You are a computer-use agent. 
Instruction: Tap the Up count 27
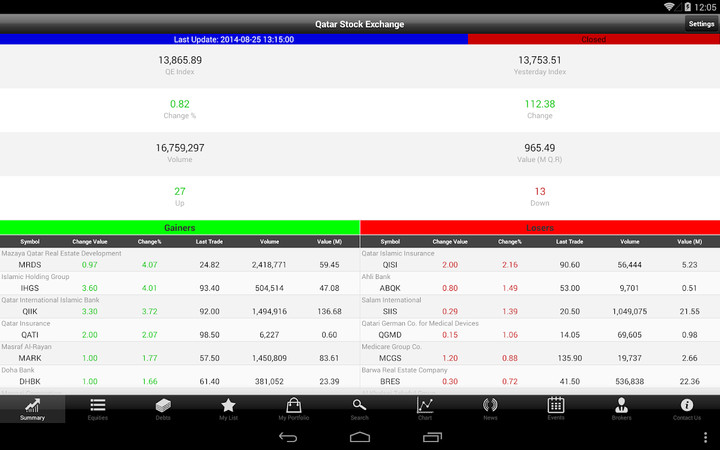tap(180, 191)
